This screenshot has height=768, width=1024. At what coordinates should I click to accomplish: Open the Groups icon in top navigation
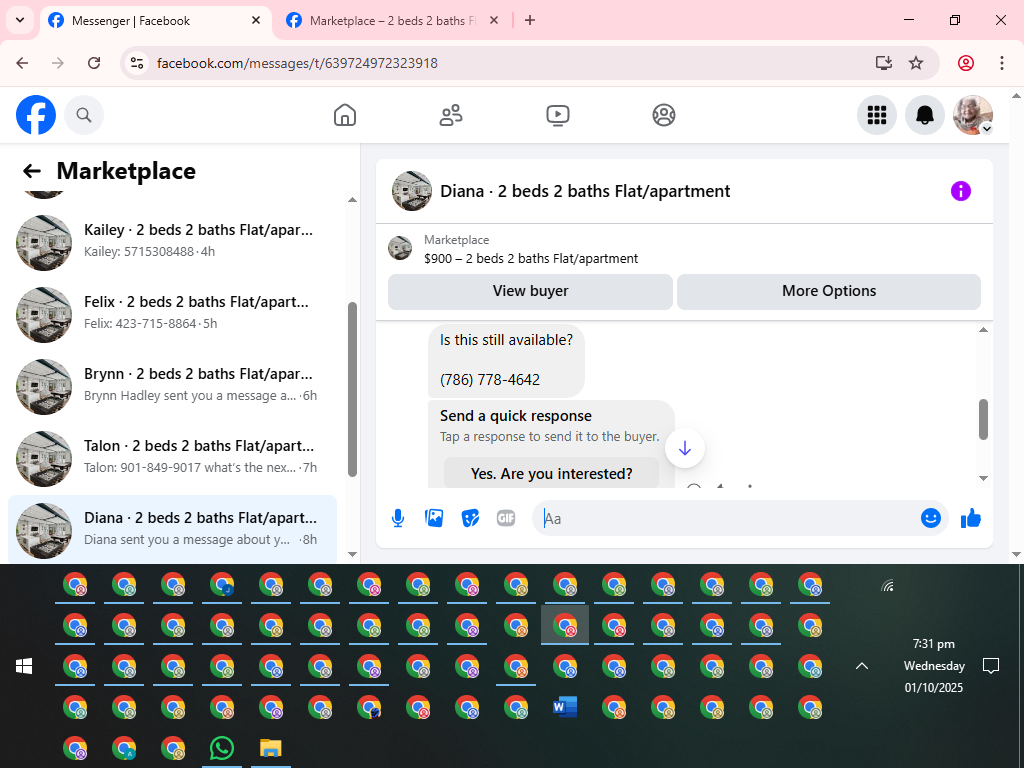[x=664, y=115]
